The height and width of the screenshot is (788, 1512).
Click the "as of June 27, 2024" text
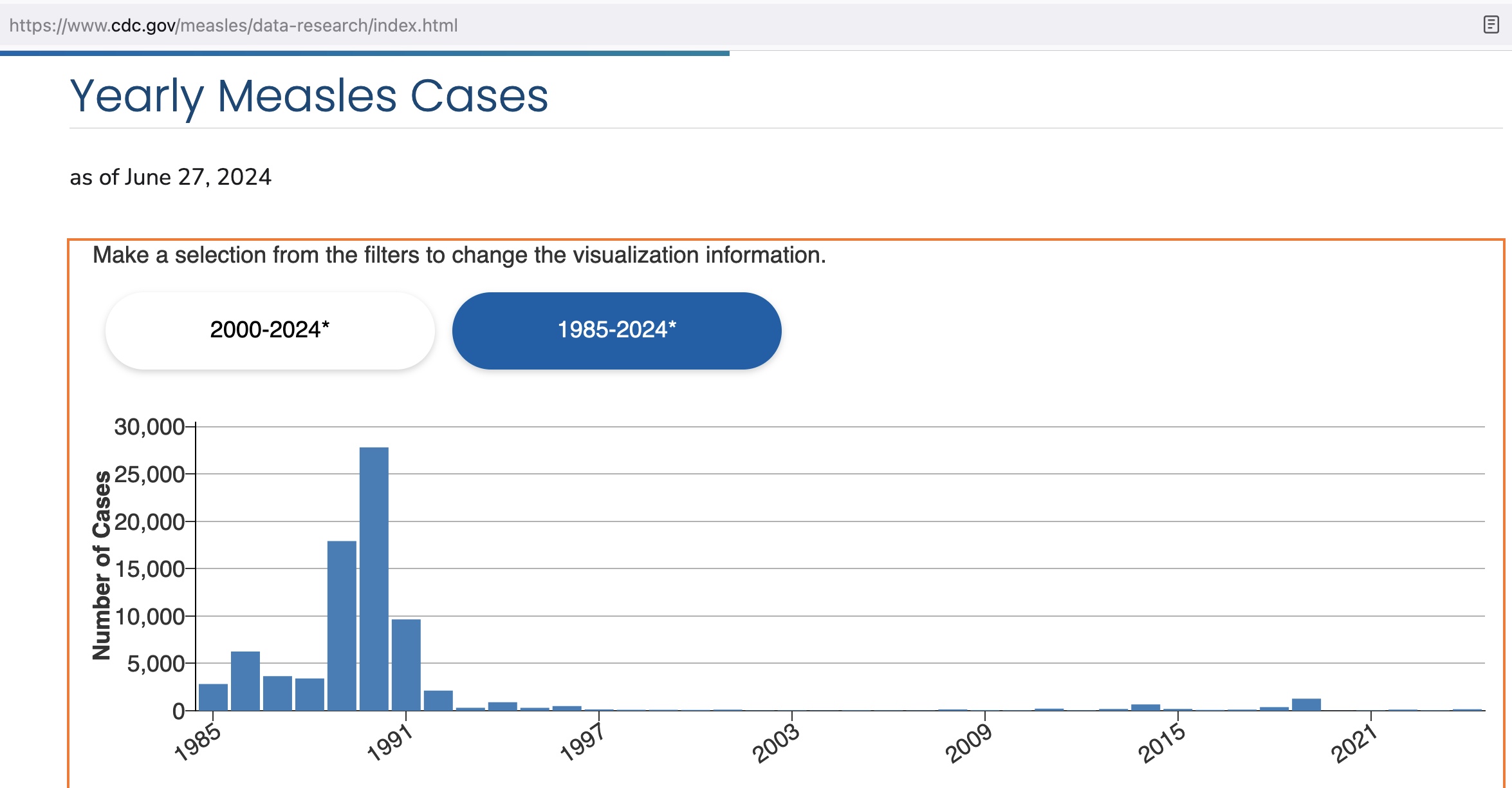[x=171, y=177]
